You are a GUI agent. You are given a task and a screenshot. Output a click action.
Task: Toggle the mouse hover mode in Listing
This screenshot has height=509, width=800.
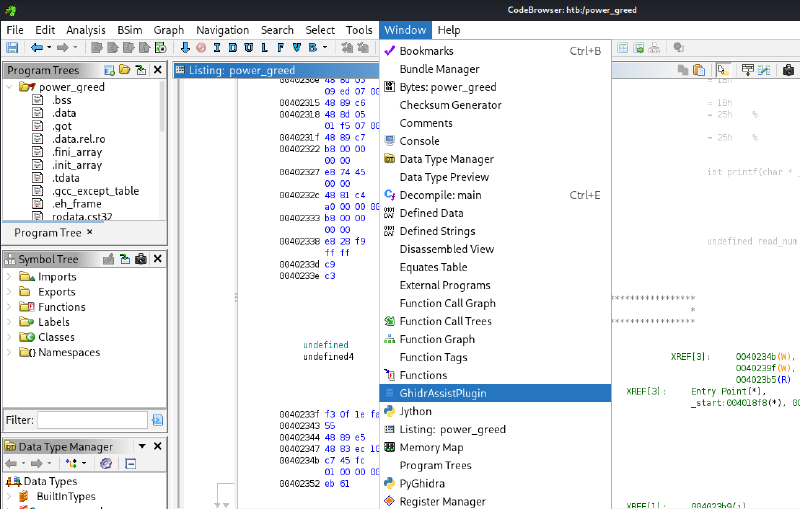point(722,70)
